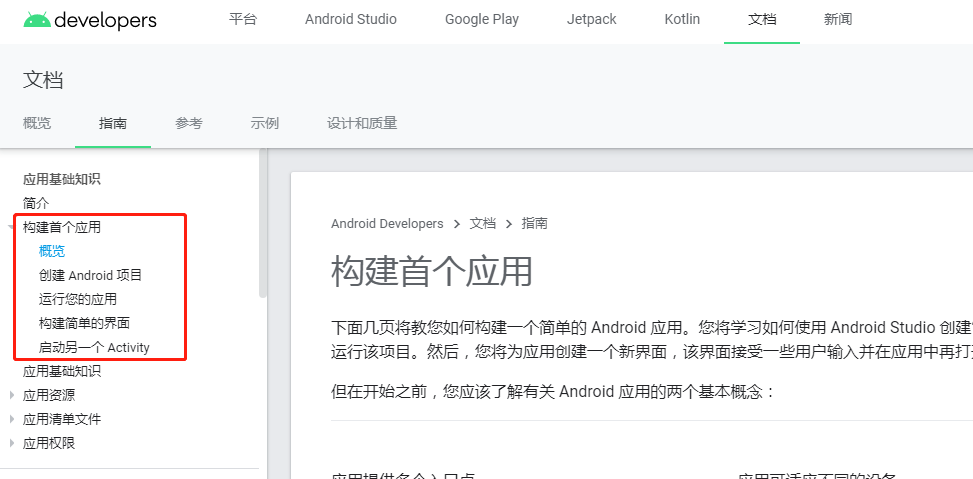Open 运行您的应用 page
The height and width of the screenshot is (479, 973).
coord(78,299)
